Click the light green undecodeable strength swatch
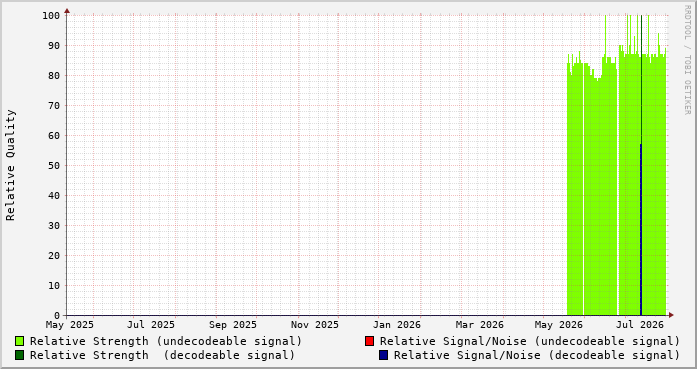The height and width of the screenshot is (369, 697). [19, 341]
